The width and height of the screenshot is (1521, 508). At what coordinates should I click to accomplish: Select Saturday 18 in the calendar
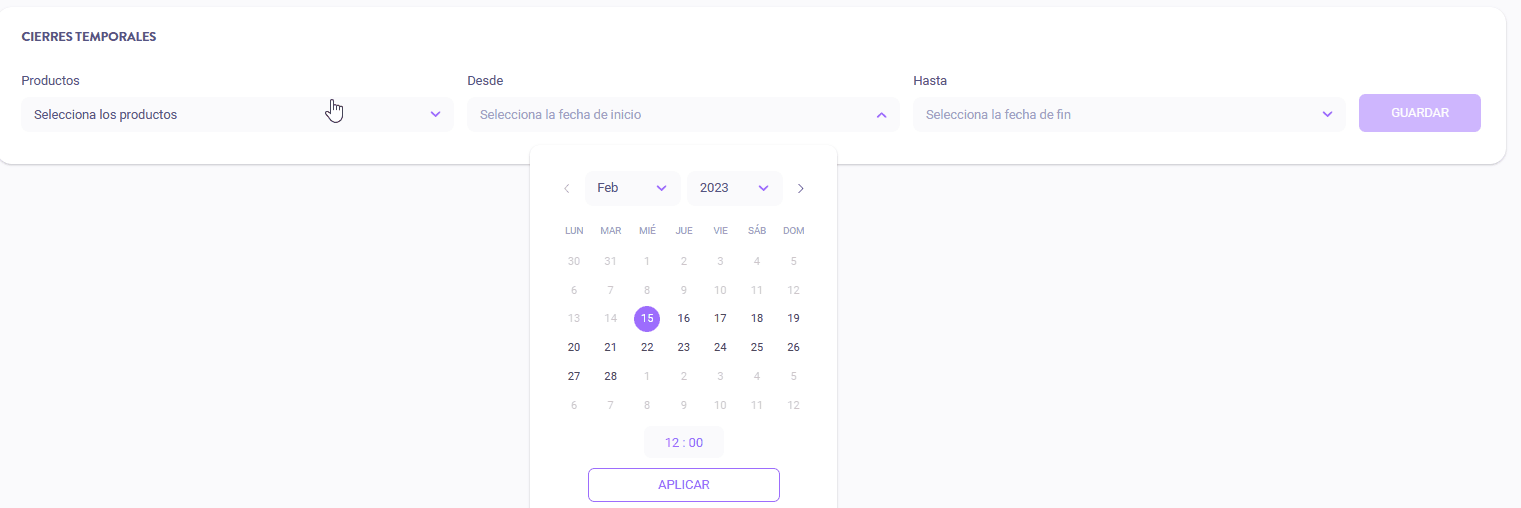tap(757, 319)
